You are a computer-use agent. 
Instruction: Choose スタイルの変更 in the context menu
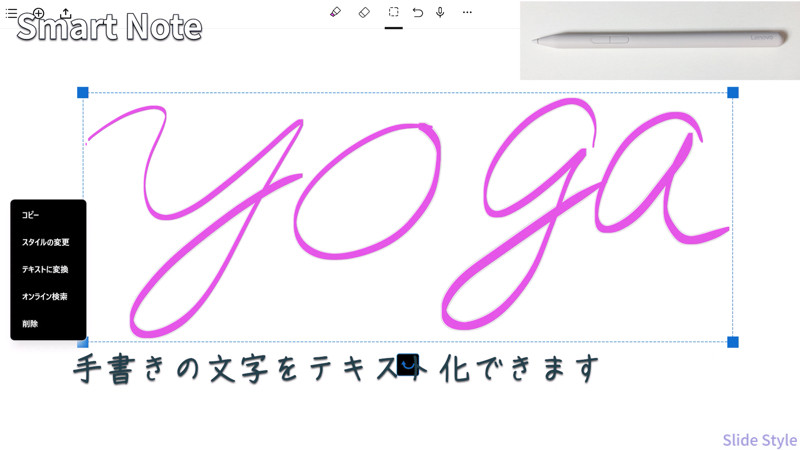click(45, 242)
